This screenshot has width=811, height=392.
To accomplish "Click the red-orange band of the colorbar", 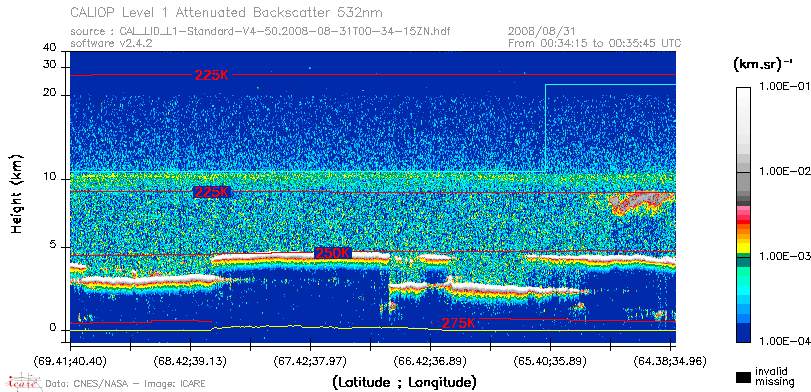I will pos(743,226).
